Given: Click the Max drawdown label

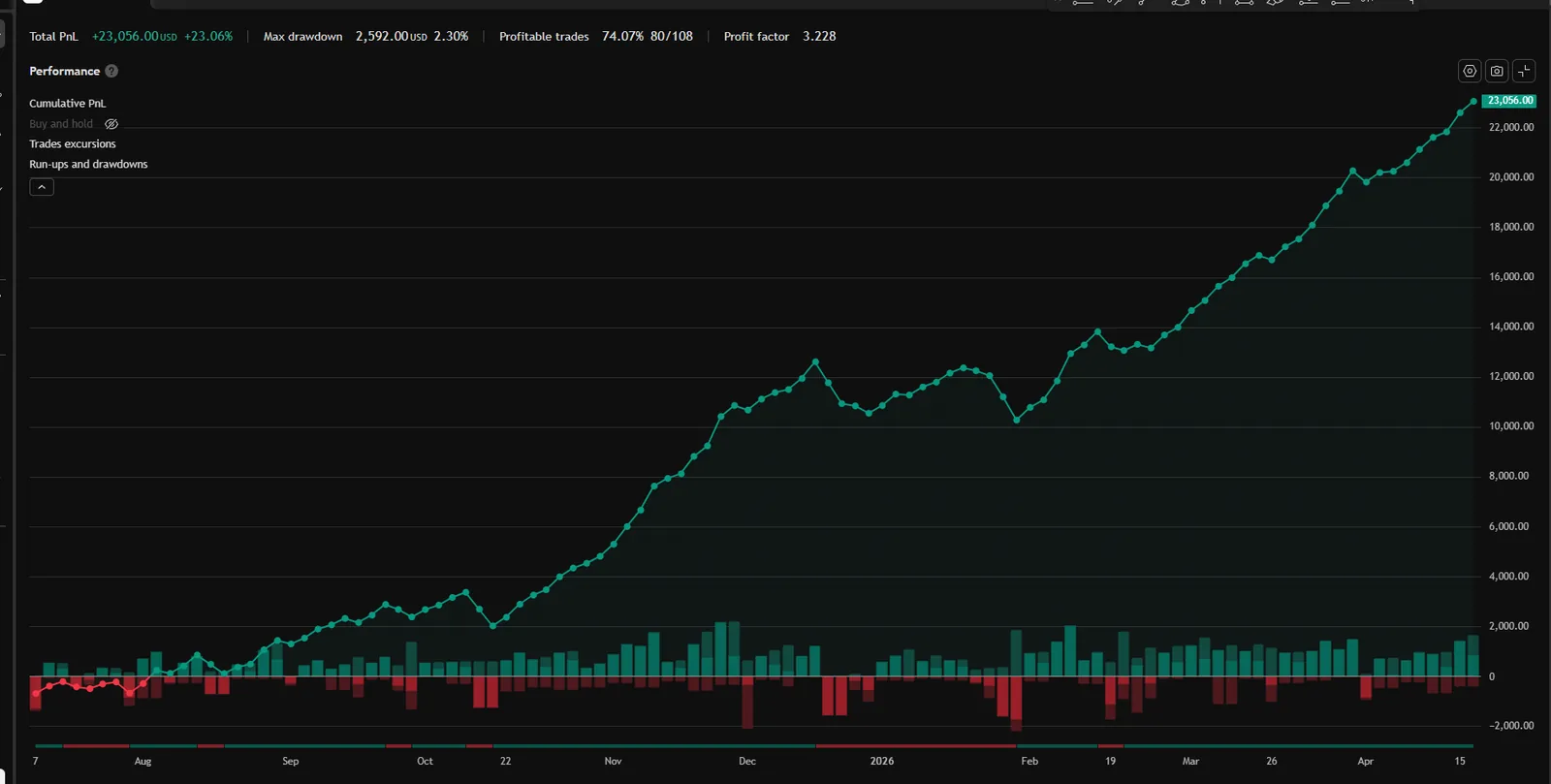Looking at the screenshot, I should pyautogui.click(x=303, y=37).
